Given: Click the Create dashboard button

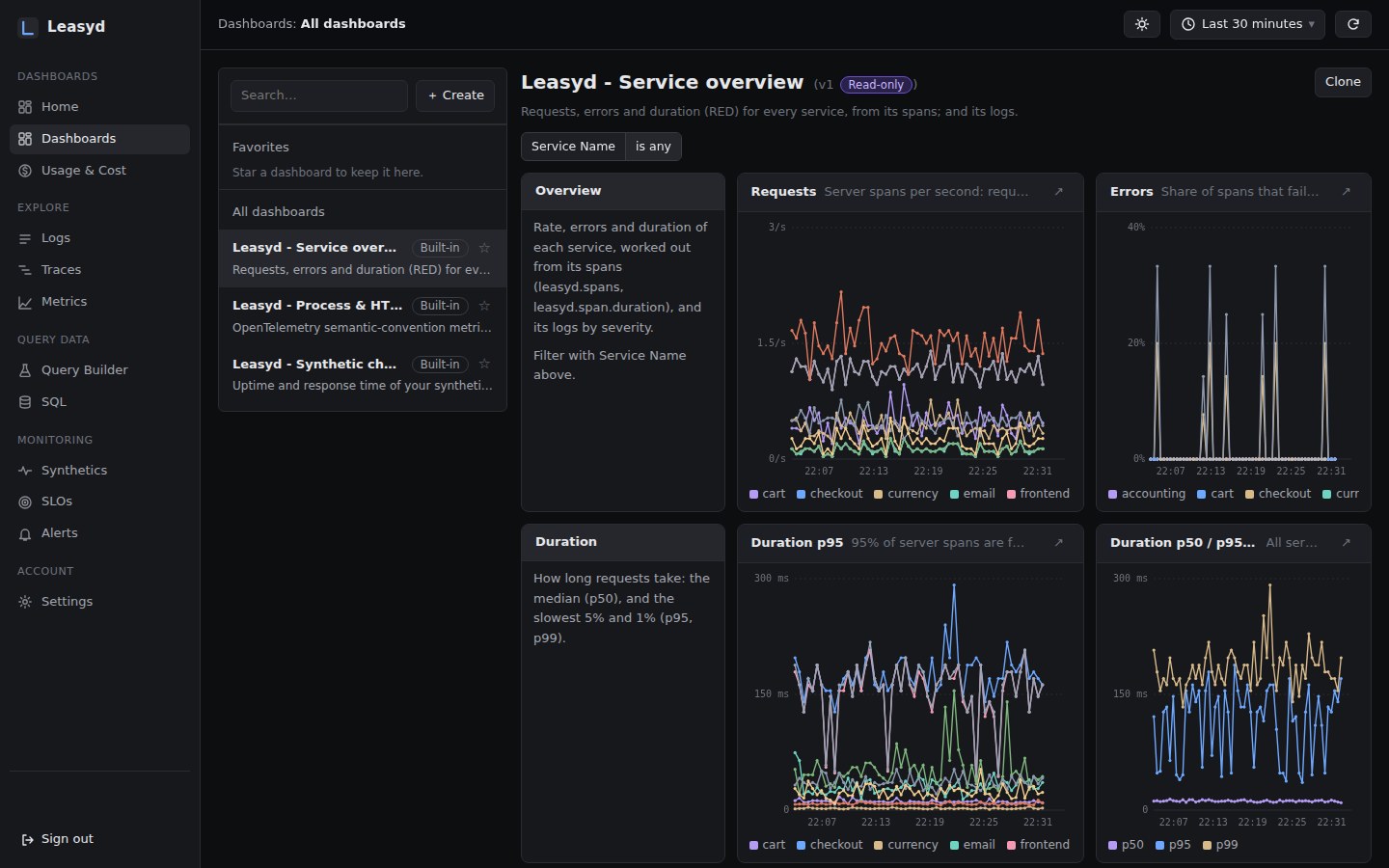Looking at the screenshot, I should click(455, 95).
